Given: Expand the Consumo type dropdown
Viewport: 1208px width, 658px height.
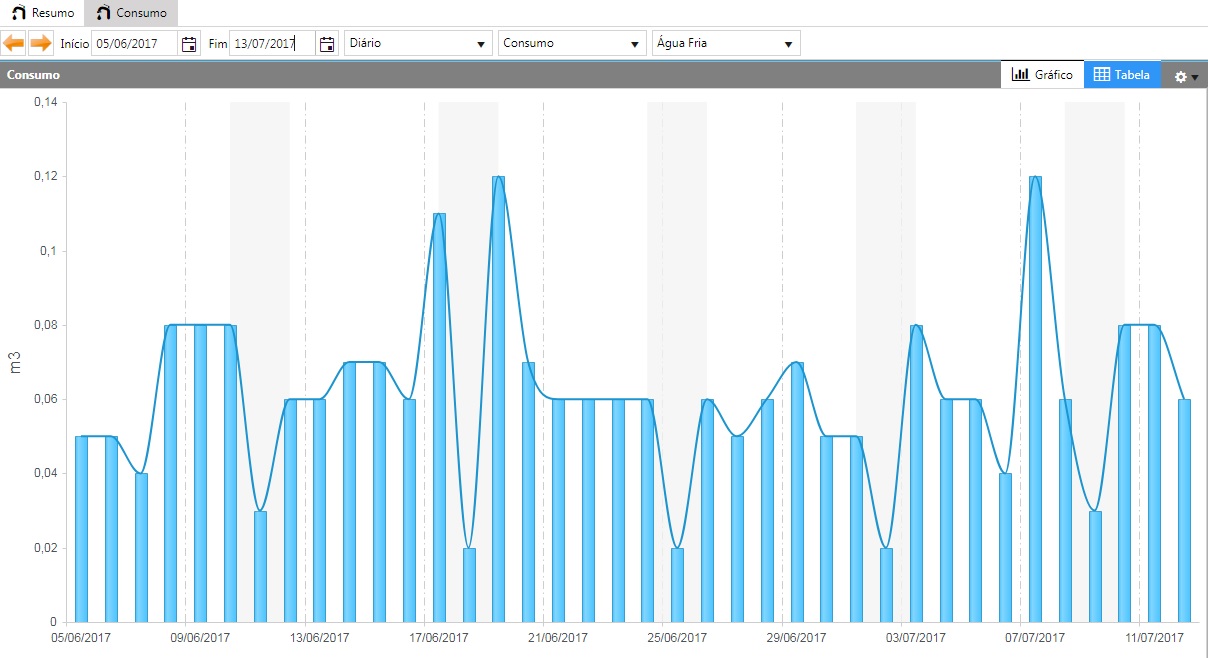Looking at the screenshot, I should 572,43.
